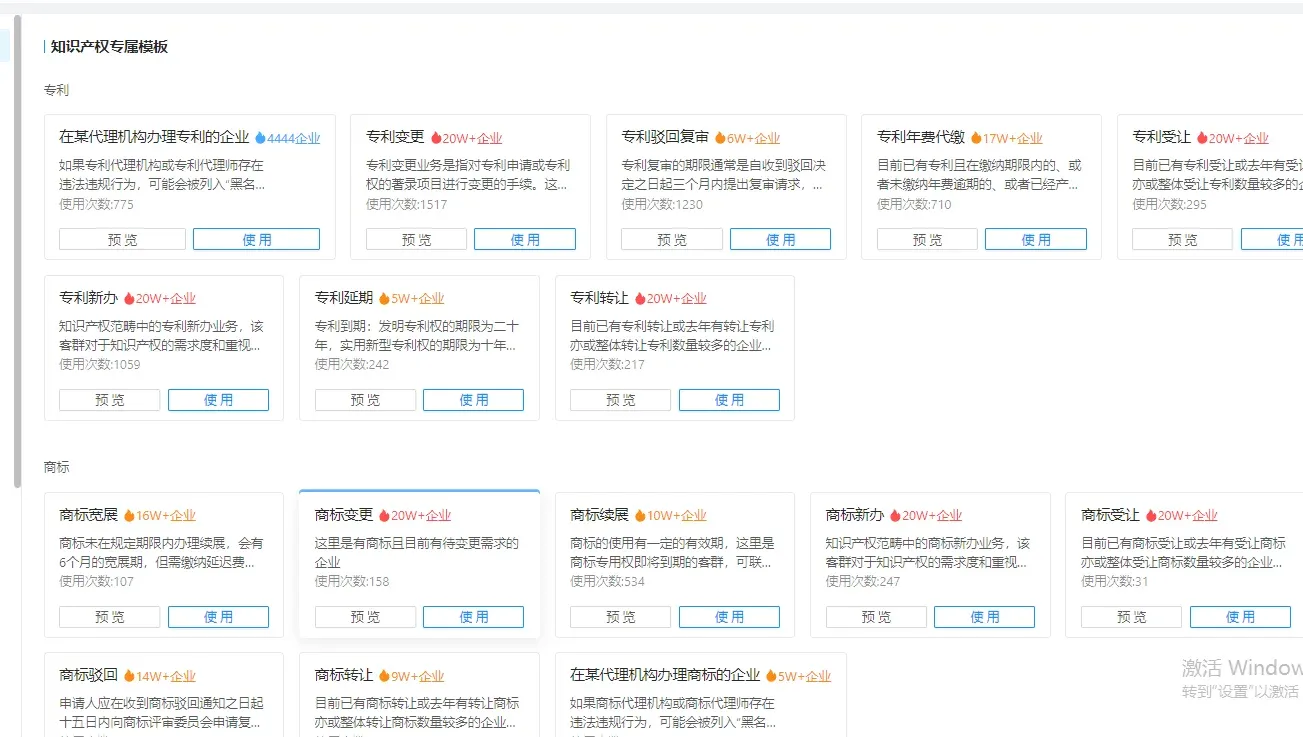Click the vertical scrollbar thumb on the left
This screenshot has width=1303, height=737.
click(17, 252)
